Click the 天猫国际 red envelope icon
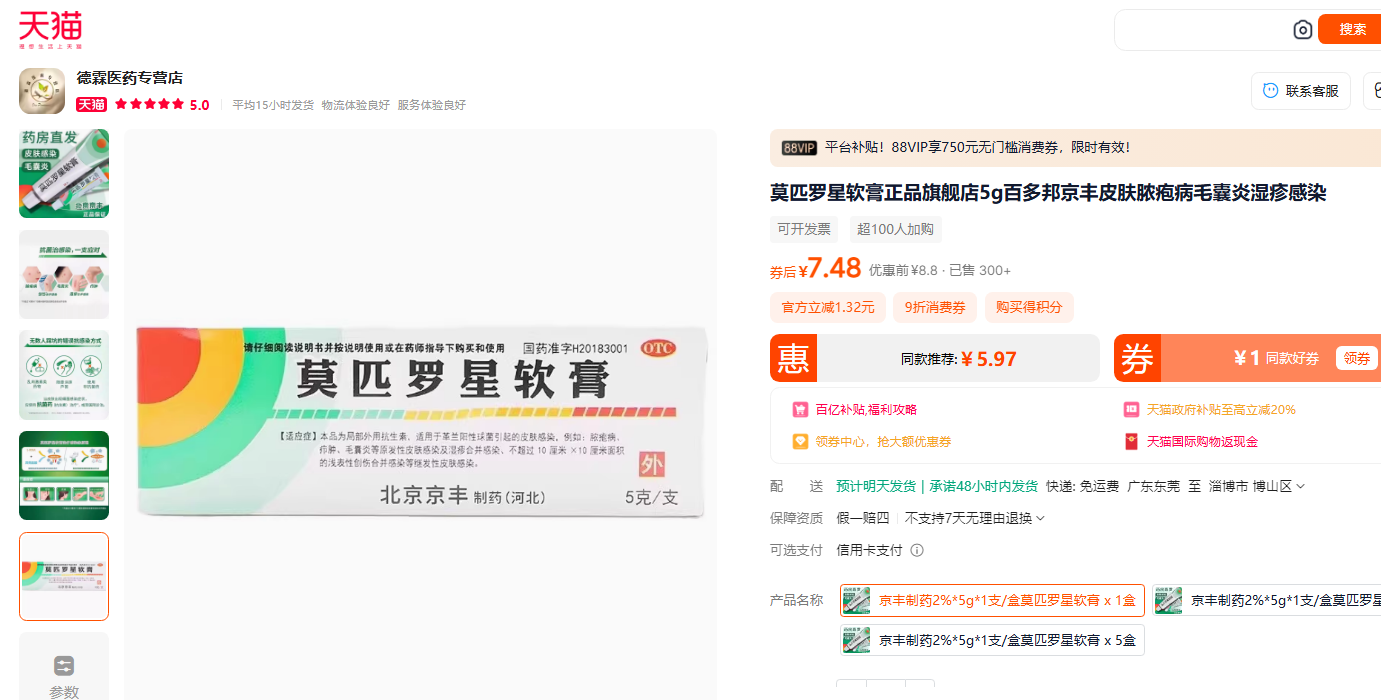This screenshot has height=700, width=1381. pyautogui.click(x=1131, y=441)
